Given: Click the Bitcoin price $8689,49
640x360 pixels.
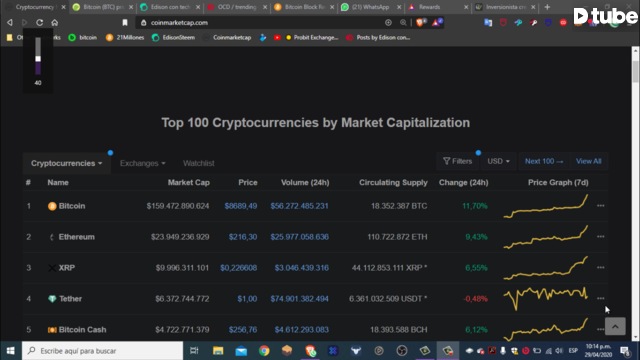Looking at the screenshot, I should click(241, 206).
